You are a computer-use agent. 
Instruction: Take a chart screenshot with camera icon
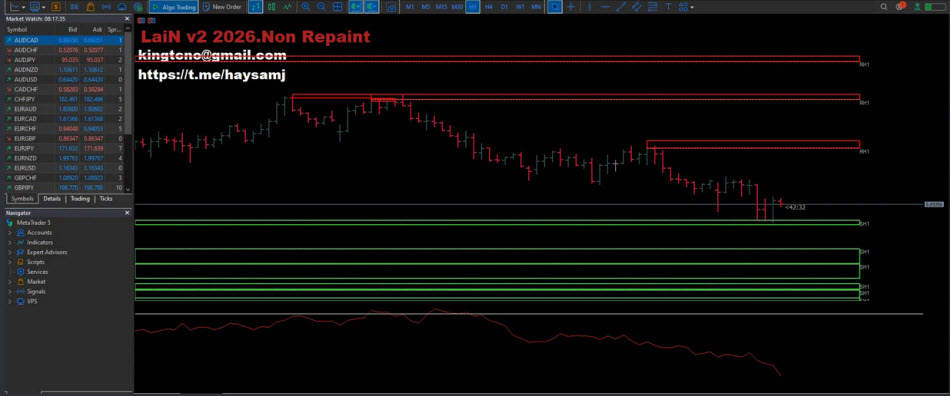(x=391, y=7)
